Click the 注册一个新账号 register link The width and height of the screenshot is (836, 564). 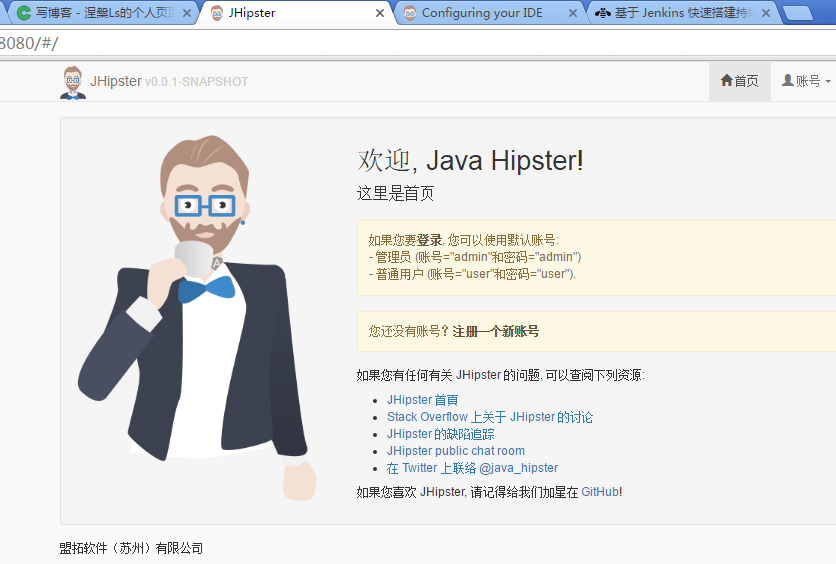[x=495, y=331]
